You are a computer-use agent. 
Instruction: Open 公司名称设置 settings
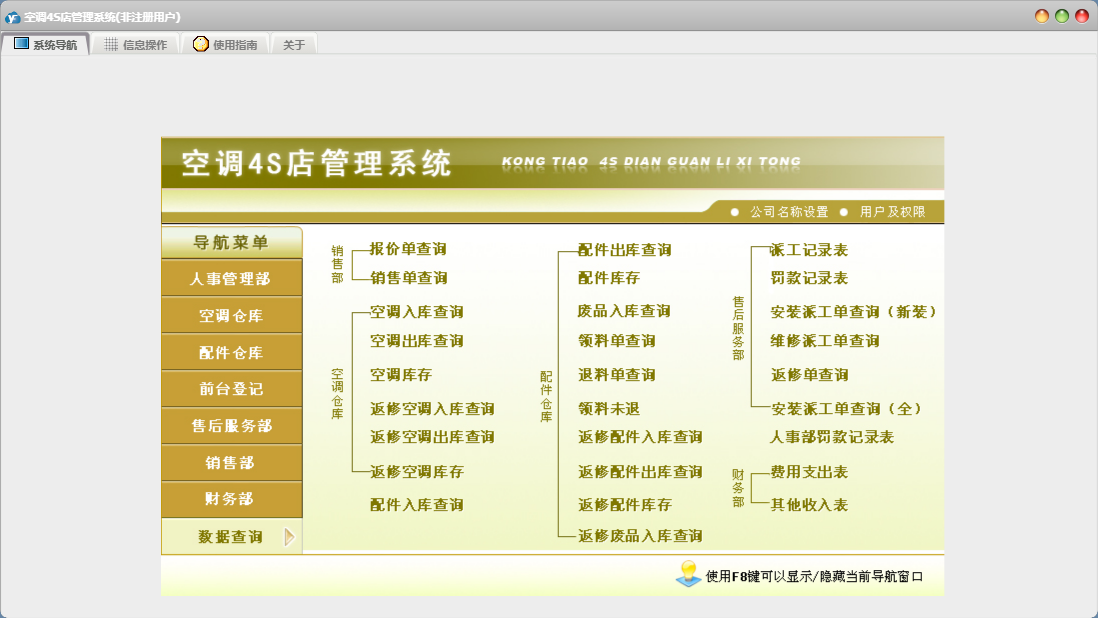(x=789, y=212)
